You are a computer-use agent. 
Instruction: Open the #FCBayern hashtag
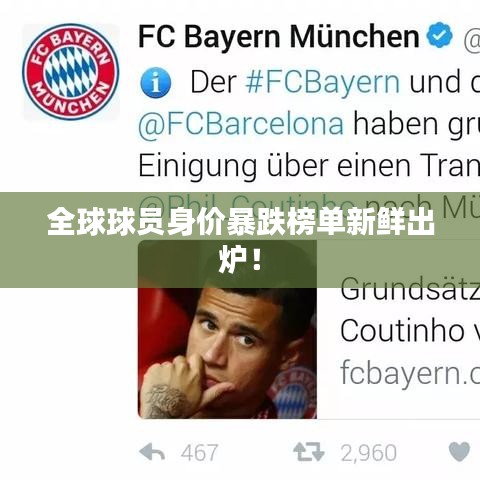[323, 83]
